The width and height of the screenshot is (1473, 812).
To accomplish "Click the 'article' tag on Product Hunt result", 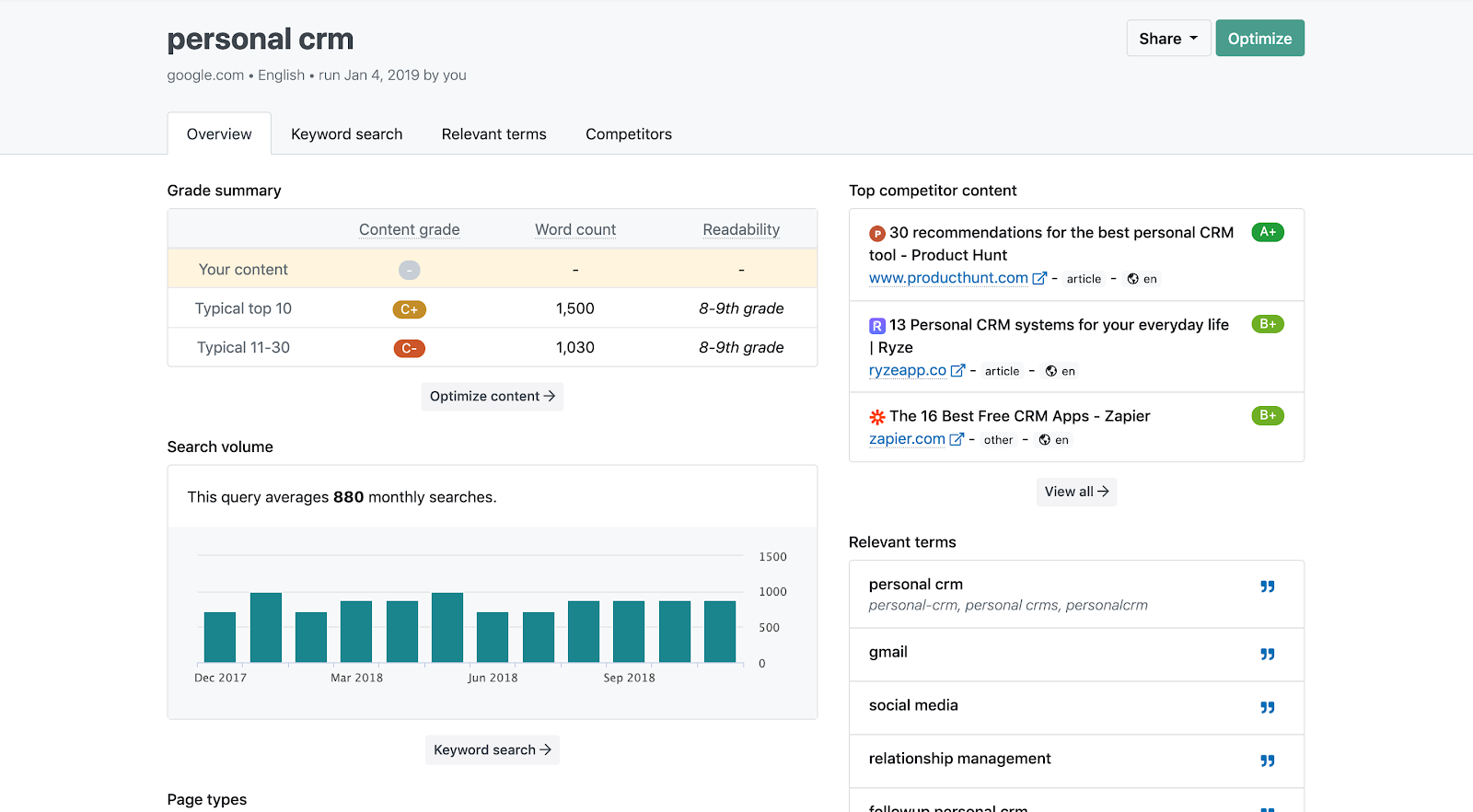I will click(x=1084, y=279).
